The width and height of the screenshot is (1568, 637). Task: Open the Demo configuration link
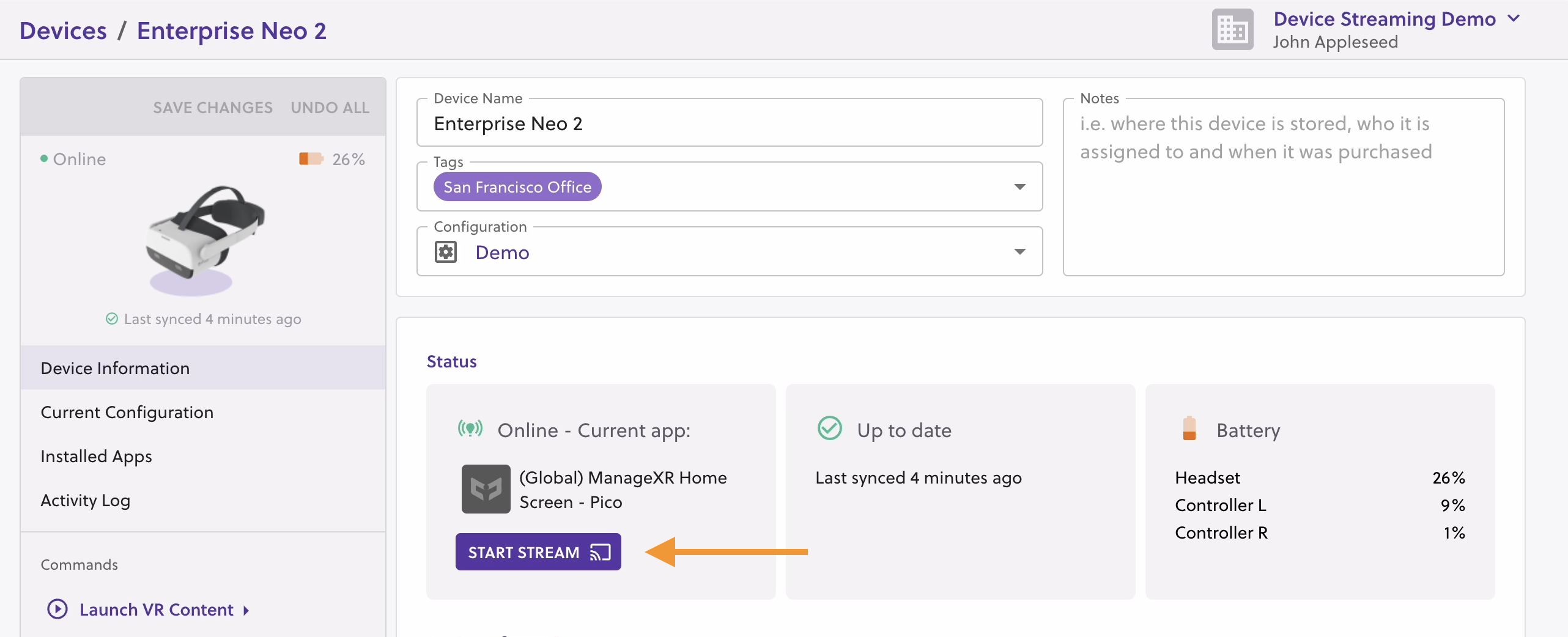[502, 252]
